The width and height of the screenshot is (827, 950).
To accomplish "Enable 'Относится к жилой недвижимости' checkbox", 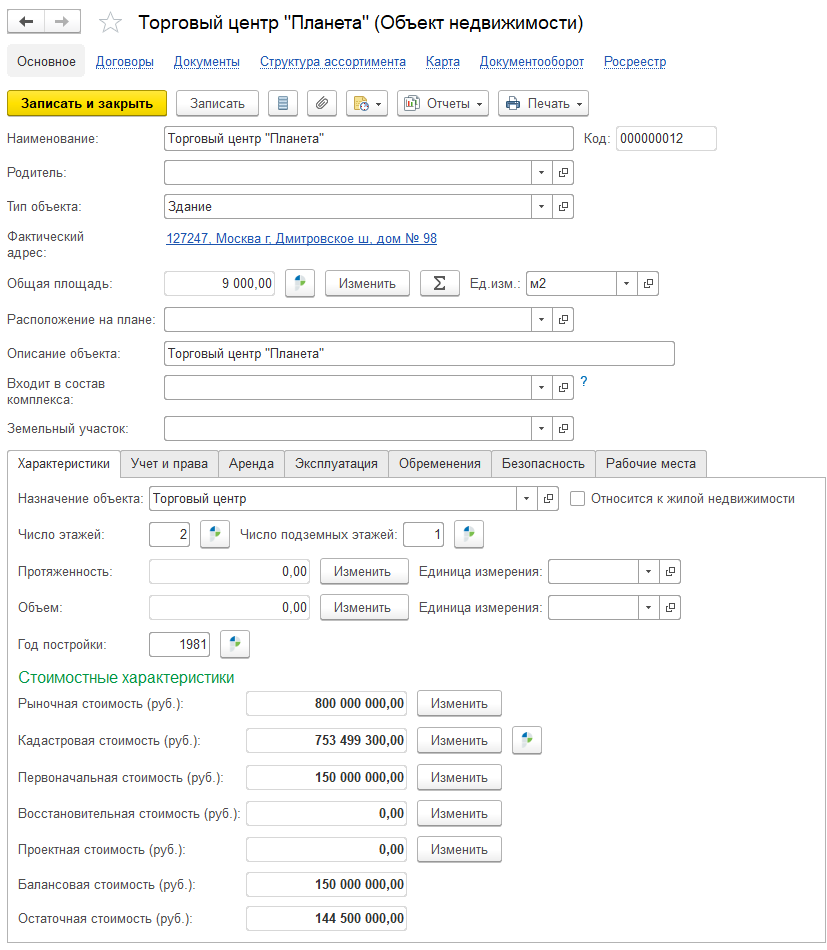I will tap(577, 498).
